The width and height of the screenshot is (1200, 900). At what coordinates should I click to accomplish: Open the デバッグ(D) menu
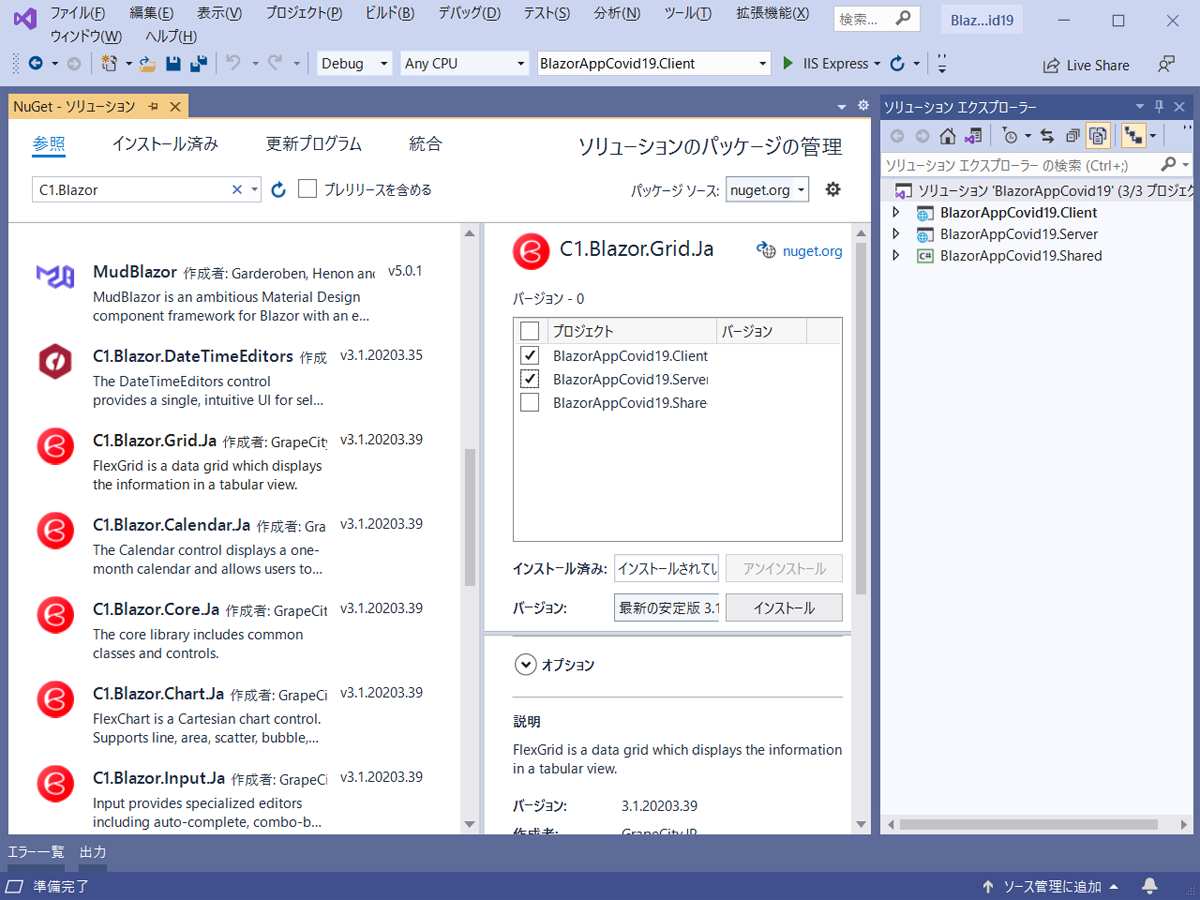point(469,13)
